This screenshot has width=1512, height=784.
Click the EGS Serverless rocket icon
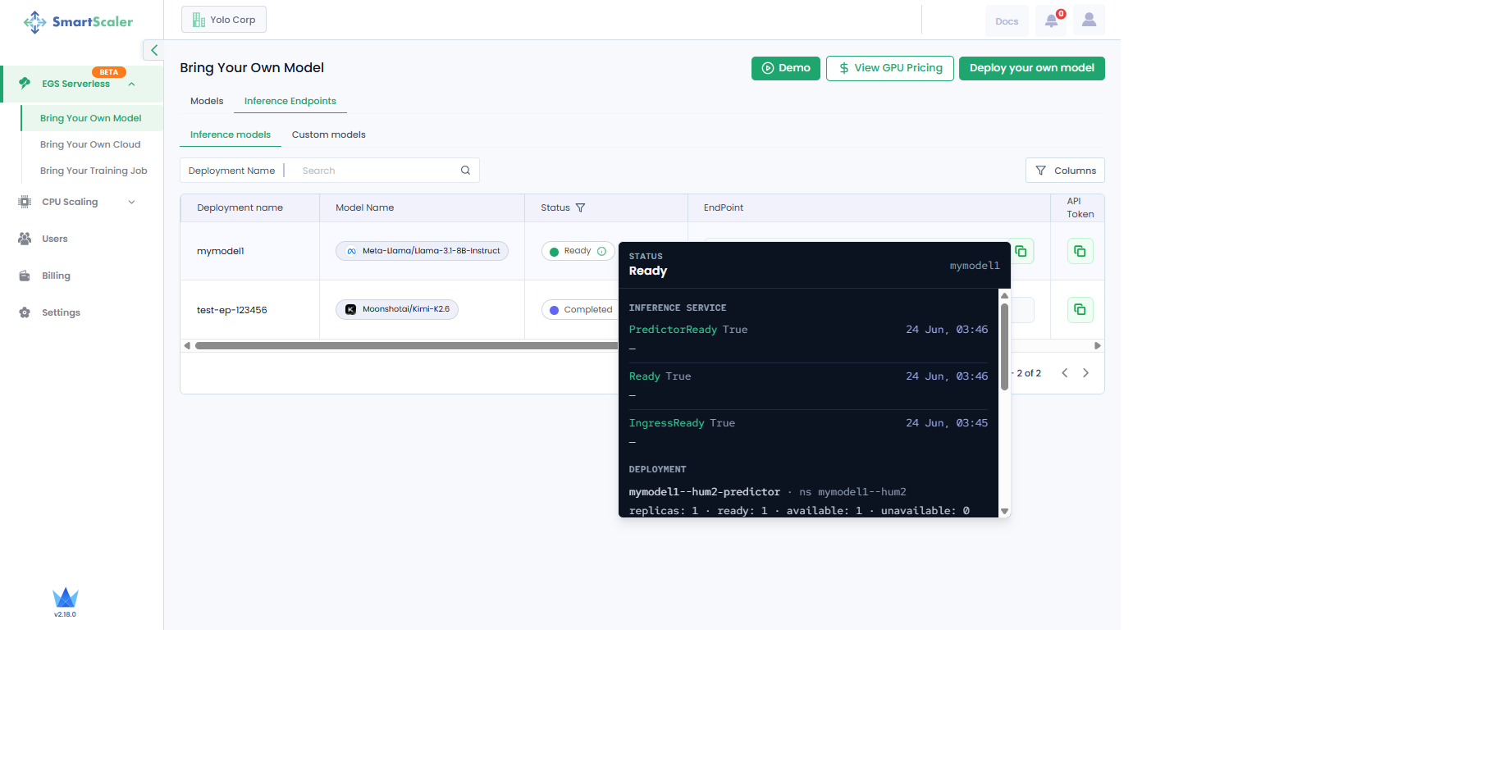pyautogui.click(x=25, y=83)
